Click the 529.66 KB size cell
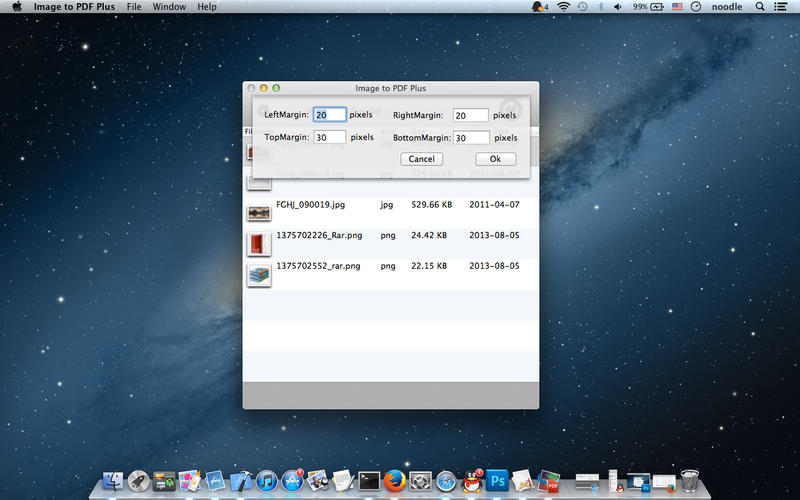The width and height of the screenshot is (800, 500). point(432,205)
